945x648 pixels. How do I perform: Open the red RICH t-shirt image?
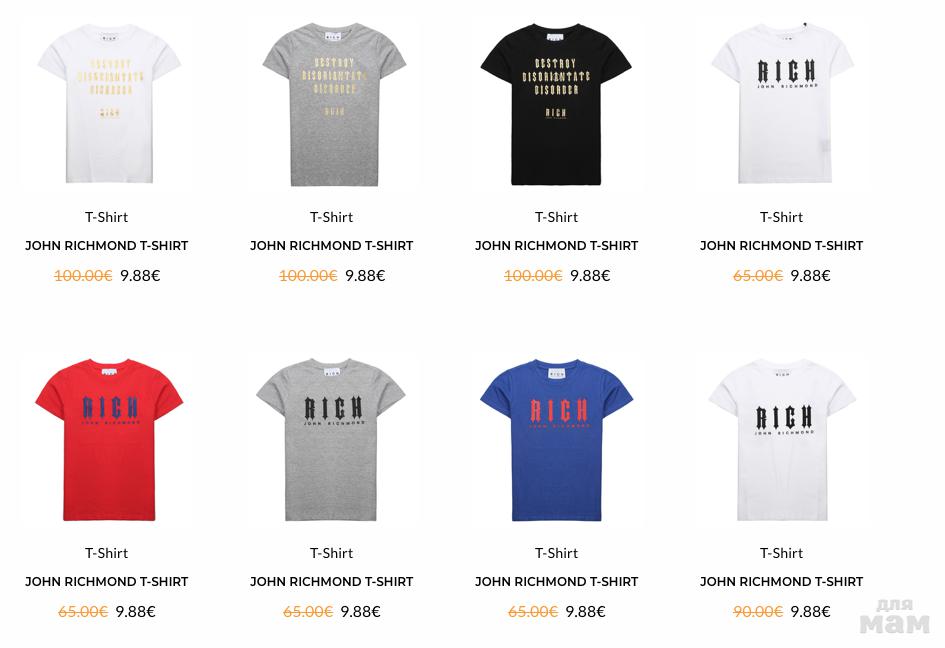click(x=109, y=439)
